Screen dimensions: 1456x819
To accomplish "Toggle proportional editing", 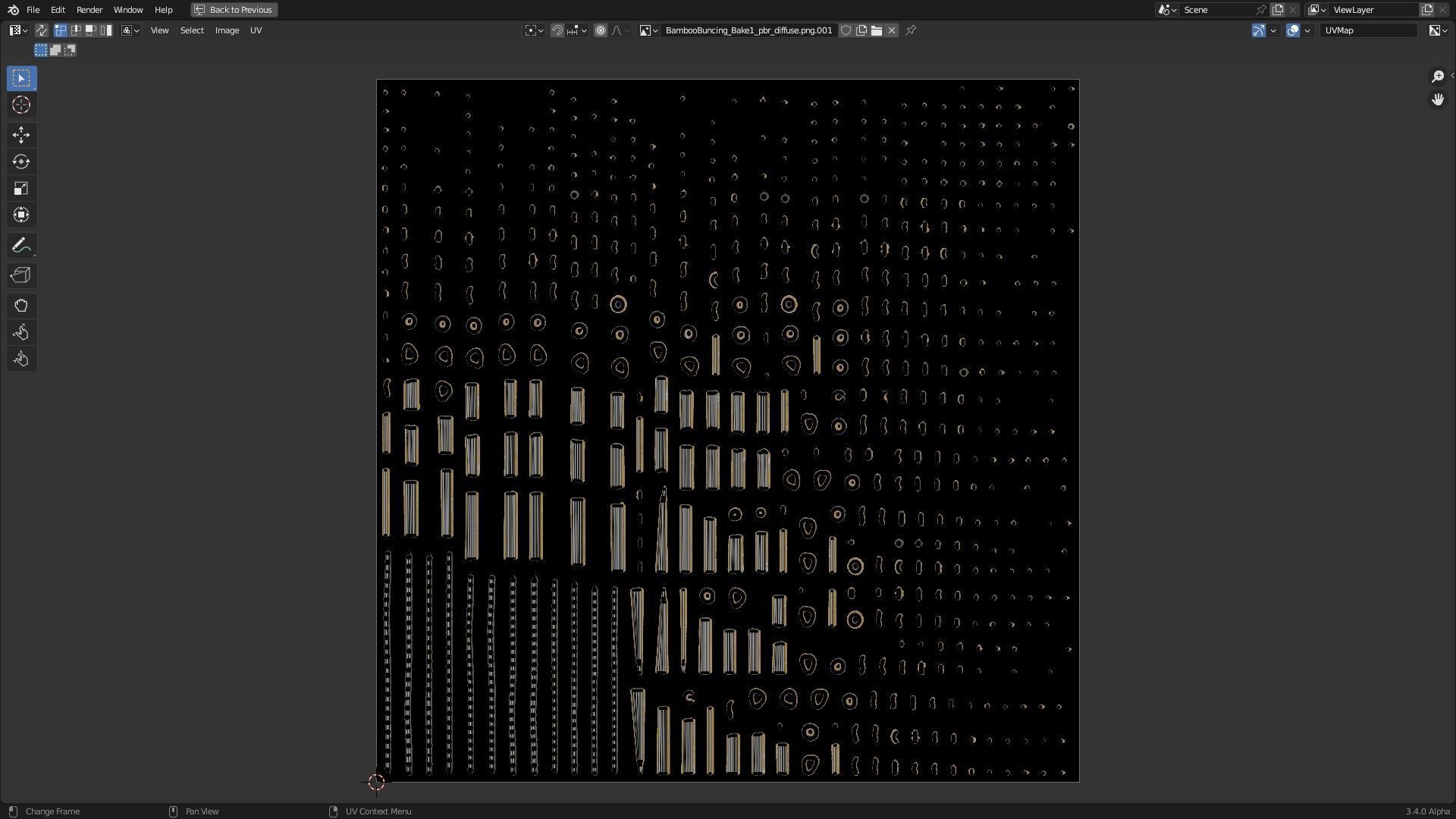I will 601,30.
